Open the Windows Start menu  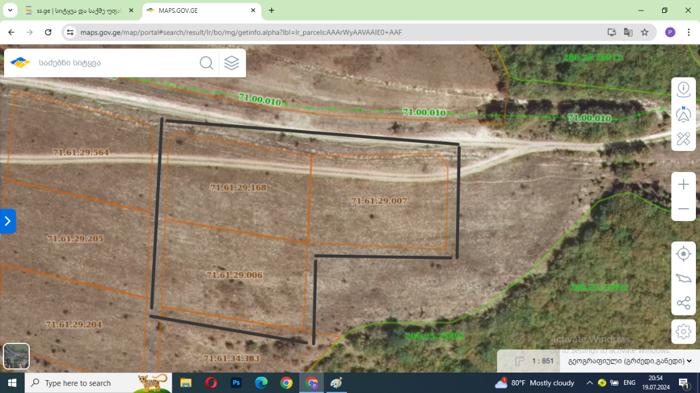[12, 383]
